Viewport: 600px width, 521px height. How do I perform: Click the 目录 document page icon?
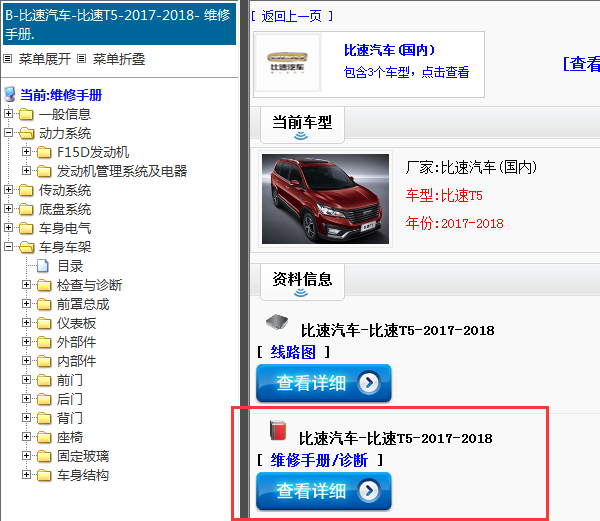pyautogui.click(x=43, y=266)
